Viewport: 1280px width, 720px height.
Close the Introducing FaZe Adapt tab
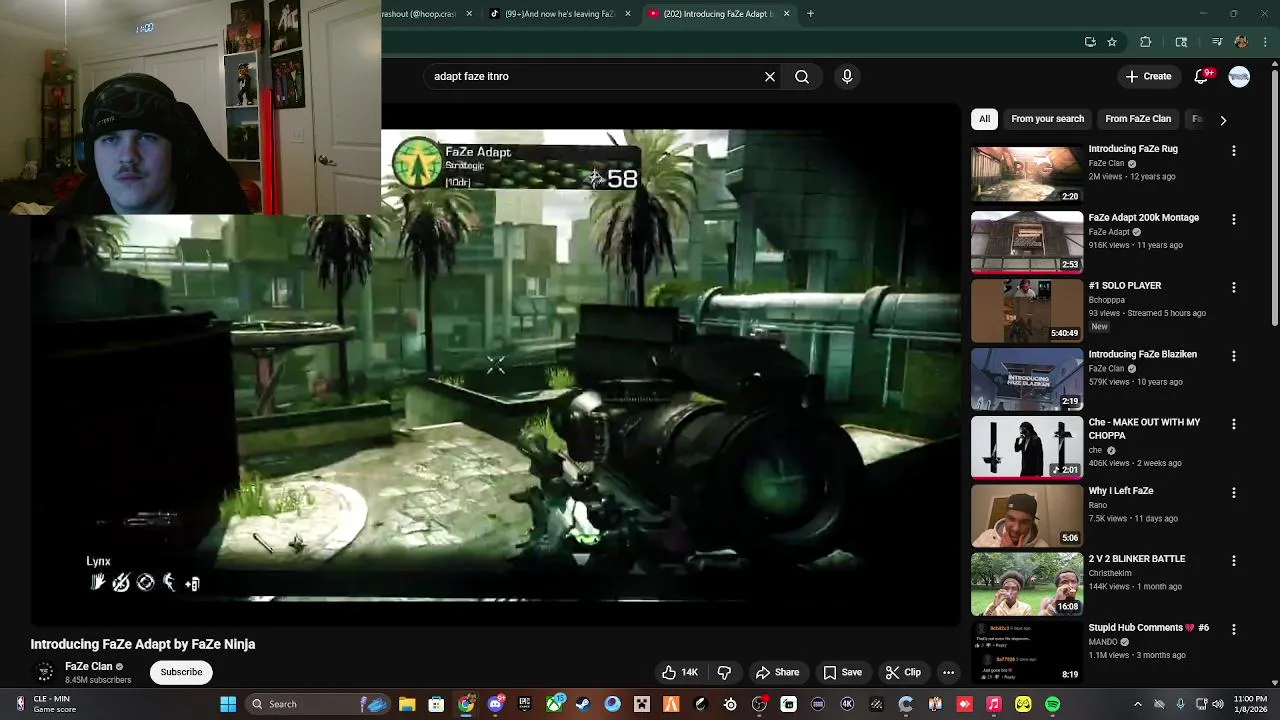pyautogui.click(x=786, y=14)
